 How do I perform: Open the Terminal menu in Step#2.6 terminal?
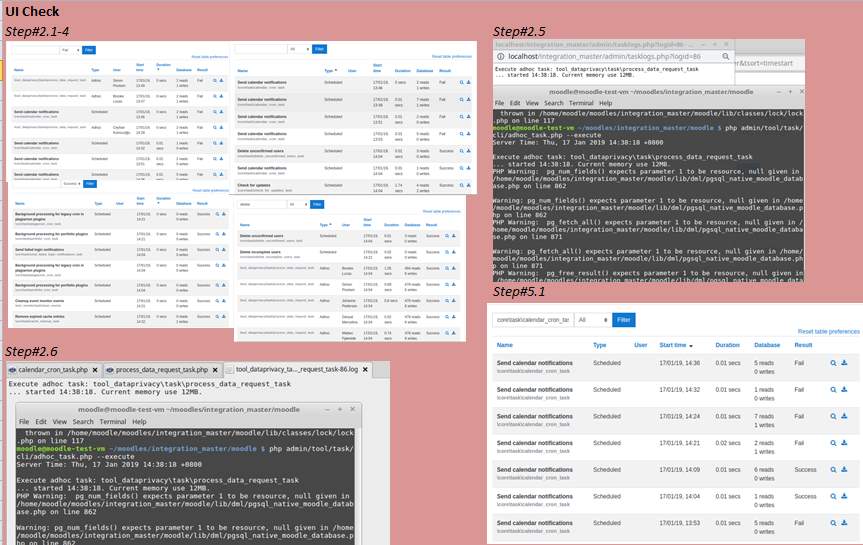[113, 422]
